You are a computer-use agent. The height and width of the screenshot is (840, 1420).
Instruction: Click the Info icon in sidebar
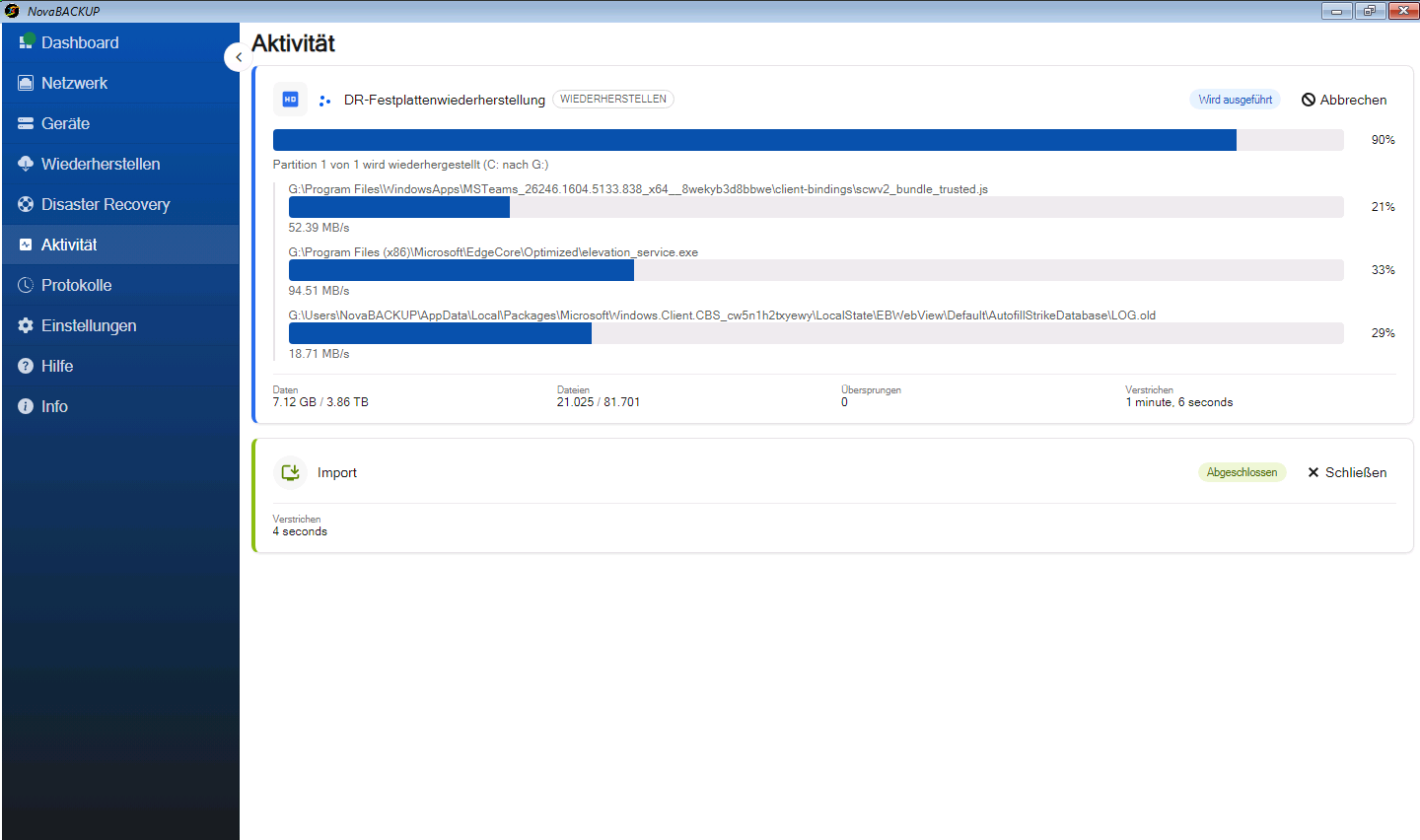(x=26, y=406)
